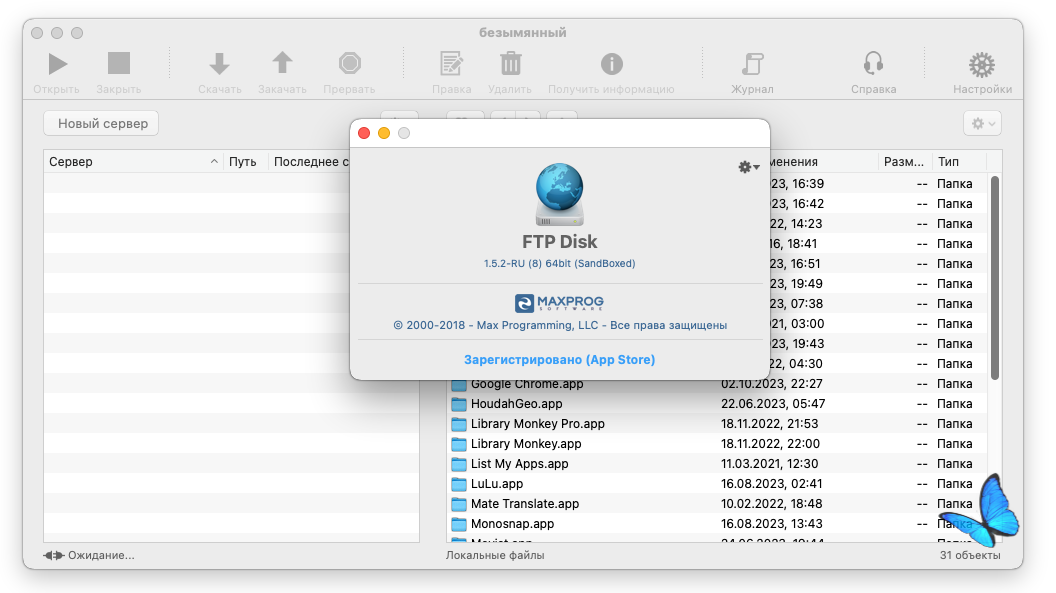Click the Последнее column header

(310, 162)
